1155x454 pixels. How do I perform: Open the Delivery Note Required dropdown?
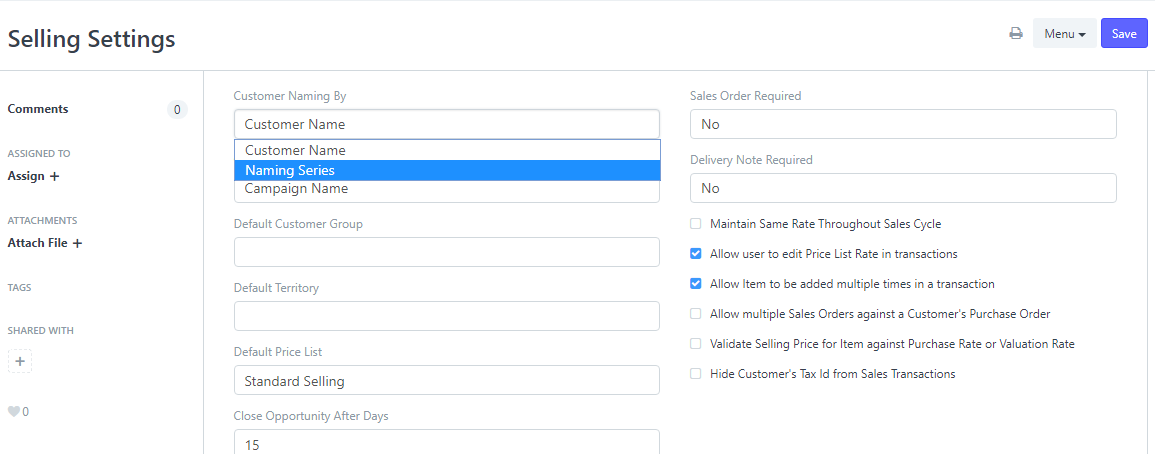(903, 188)
